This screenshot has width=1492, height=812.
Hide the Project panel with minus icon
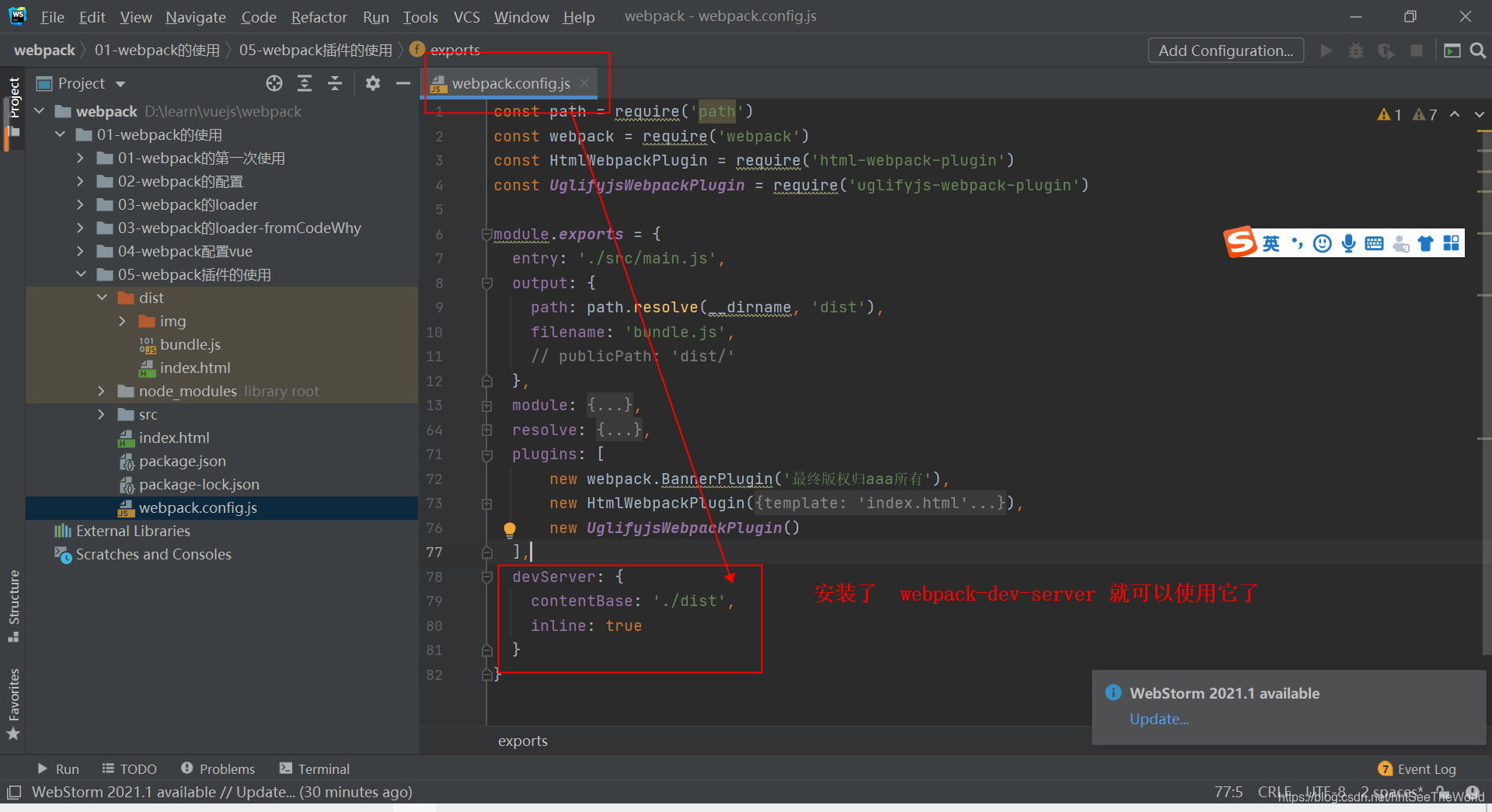tap(403, 83)
